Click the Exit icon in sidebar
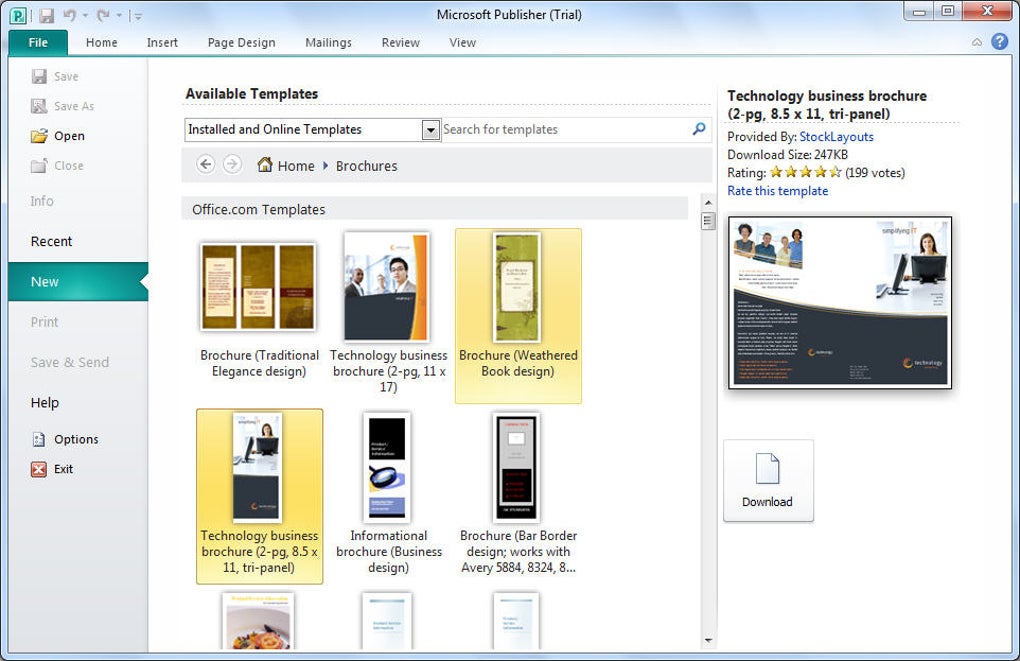Screen dimensions: 1020x661 [40, 469]
